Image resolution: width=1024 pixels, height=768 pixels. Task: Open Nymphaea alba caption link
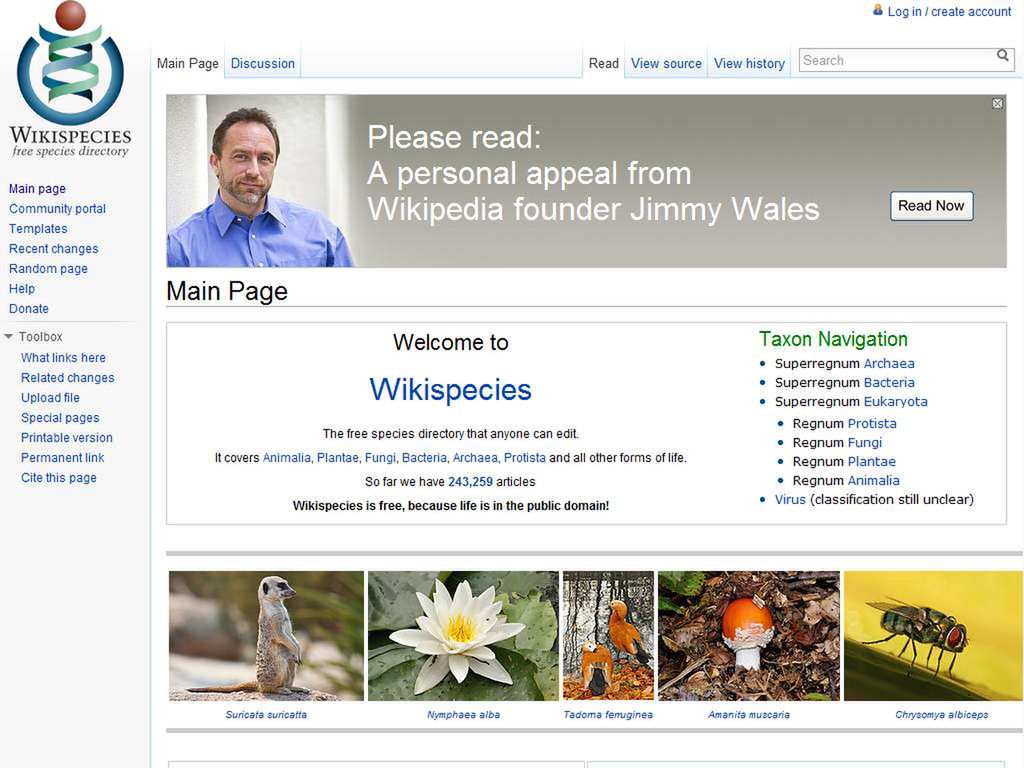click(x=464, y=715)
